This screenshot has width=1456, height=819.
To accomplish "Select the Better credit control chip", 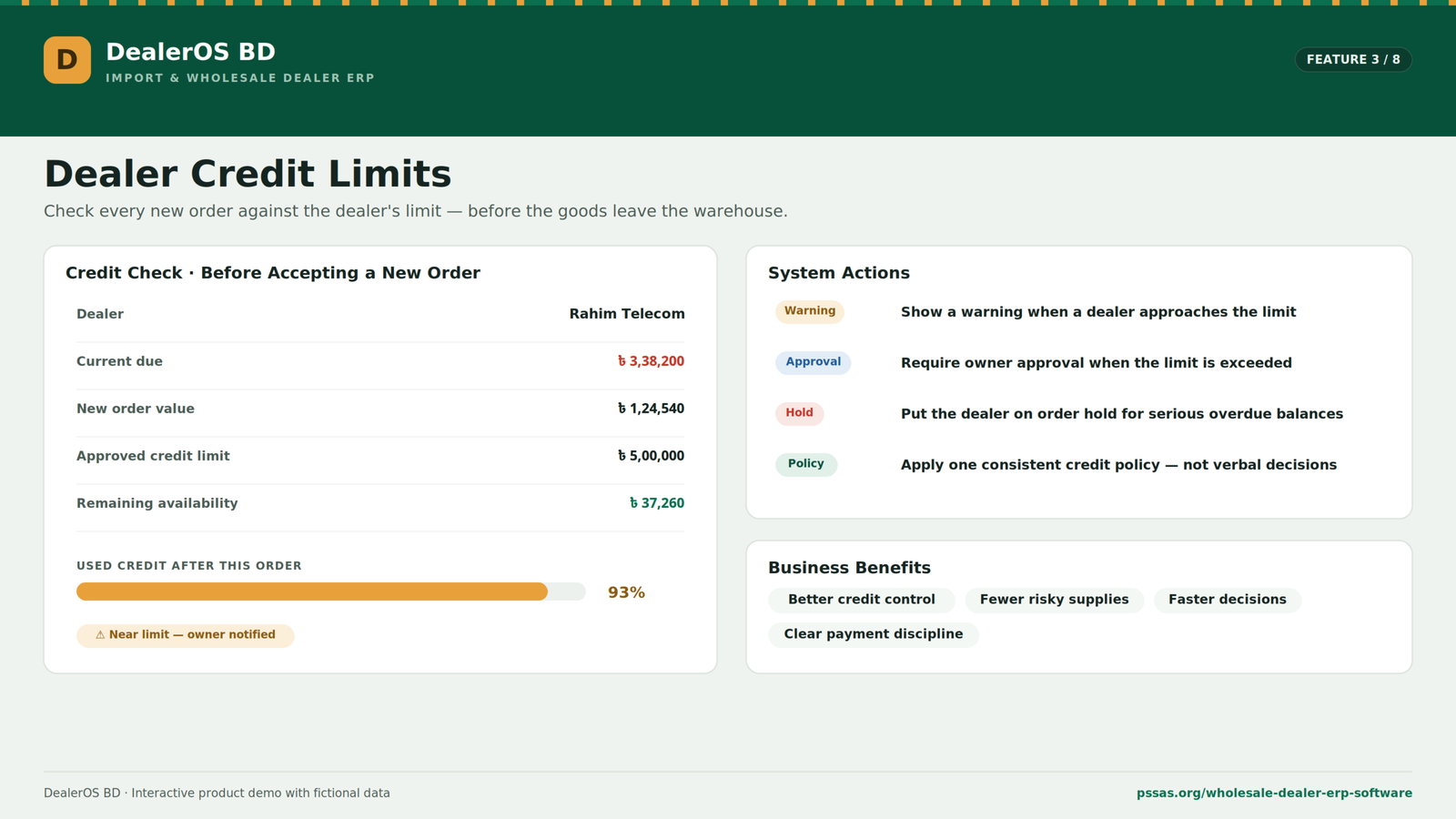I will coord(862,600).
